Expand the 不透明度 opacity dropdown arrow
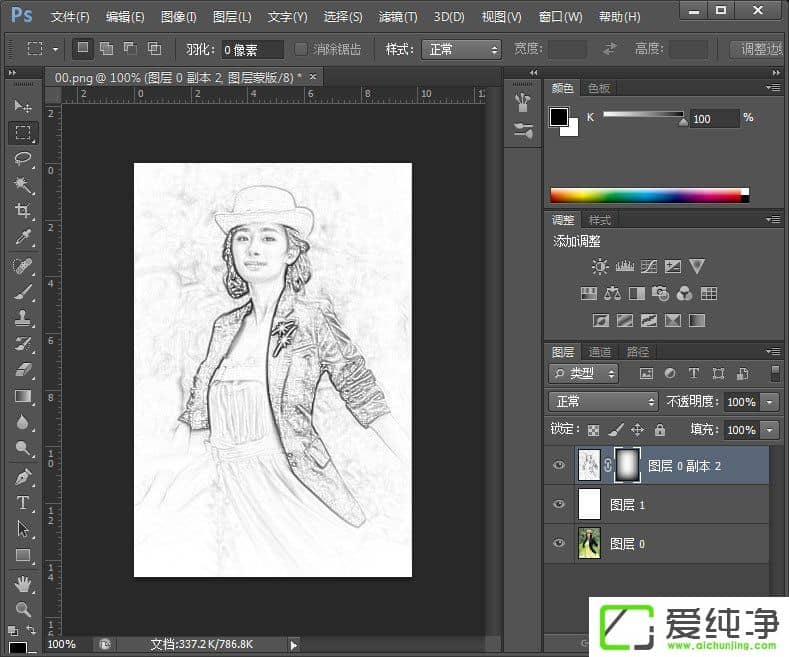 pyautogui.click(x=769, y=401)
